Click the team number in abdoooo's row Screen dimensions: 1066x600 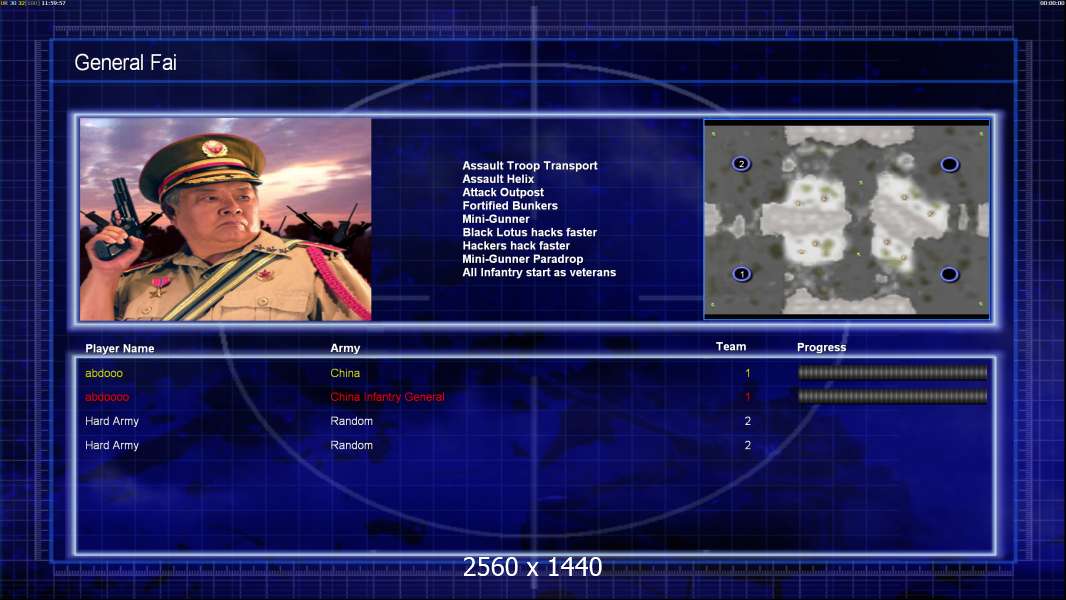748,397
